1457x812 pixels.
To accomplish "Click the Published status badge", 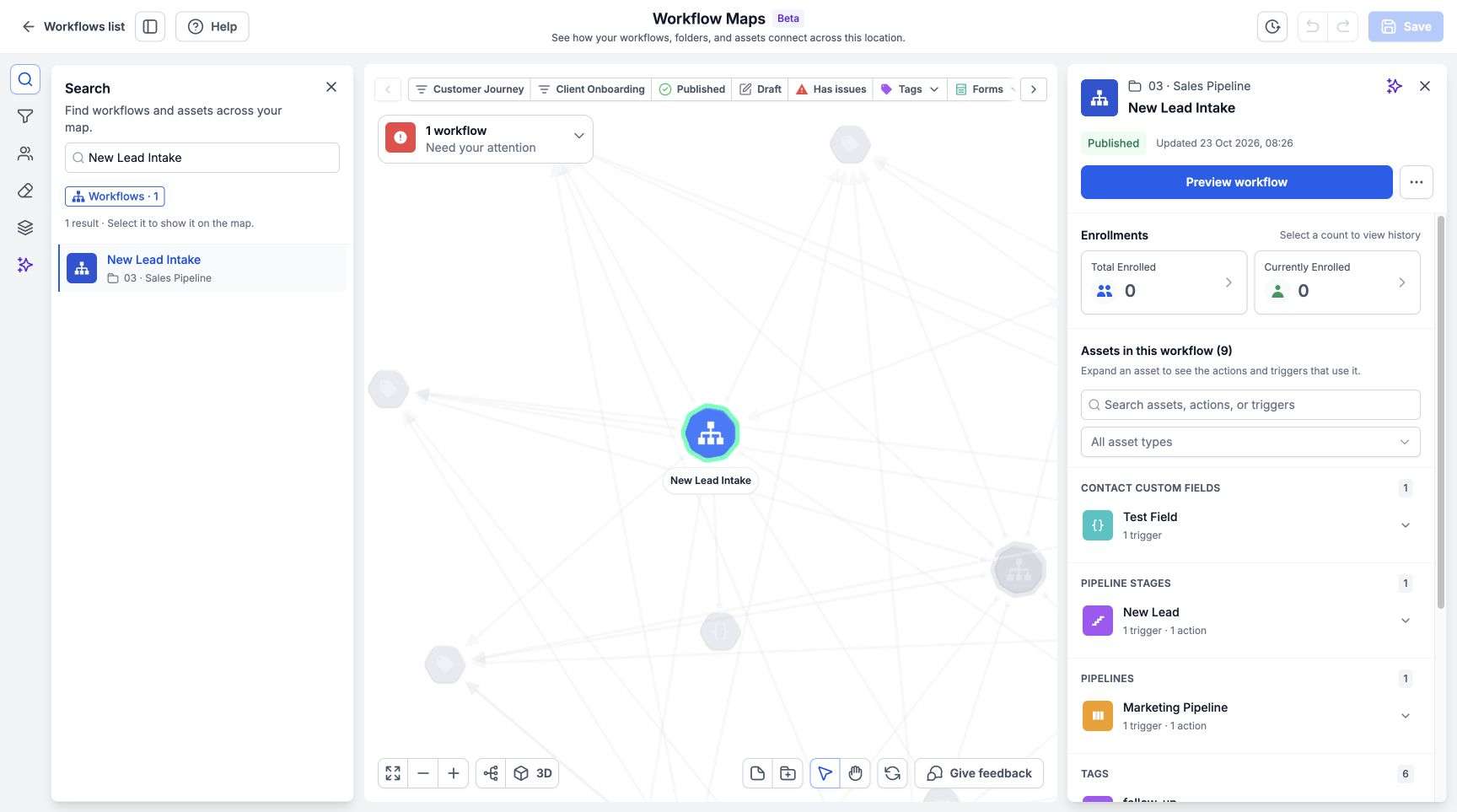I will (x=1113, y=143).
